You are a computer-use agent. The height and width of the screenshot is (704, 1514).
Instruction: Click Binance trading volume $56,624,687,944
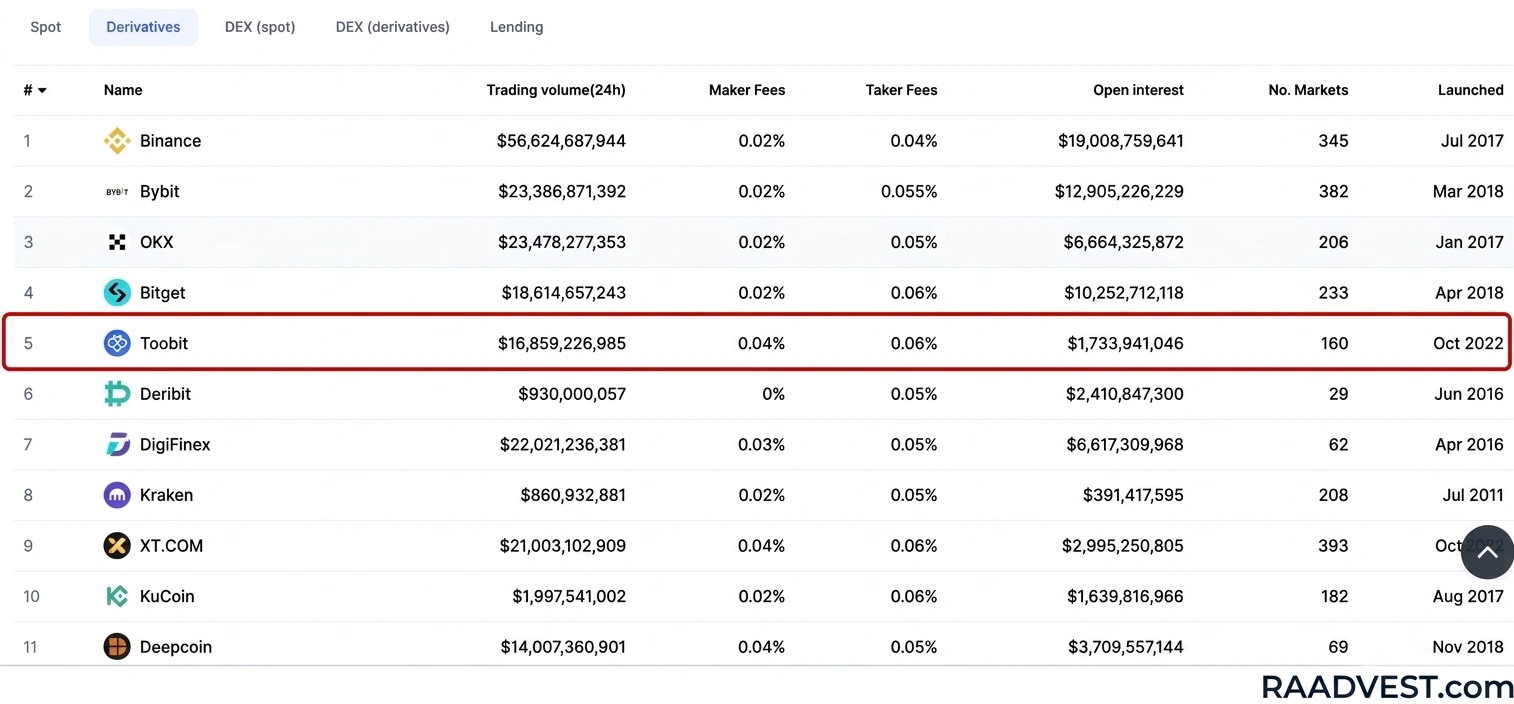click(561, 141)
